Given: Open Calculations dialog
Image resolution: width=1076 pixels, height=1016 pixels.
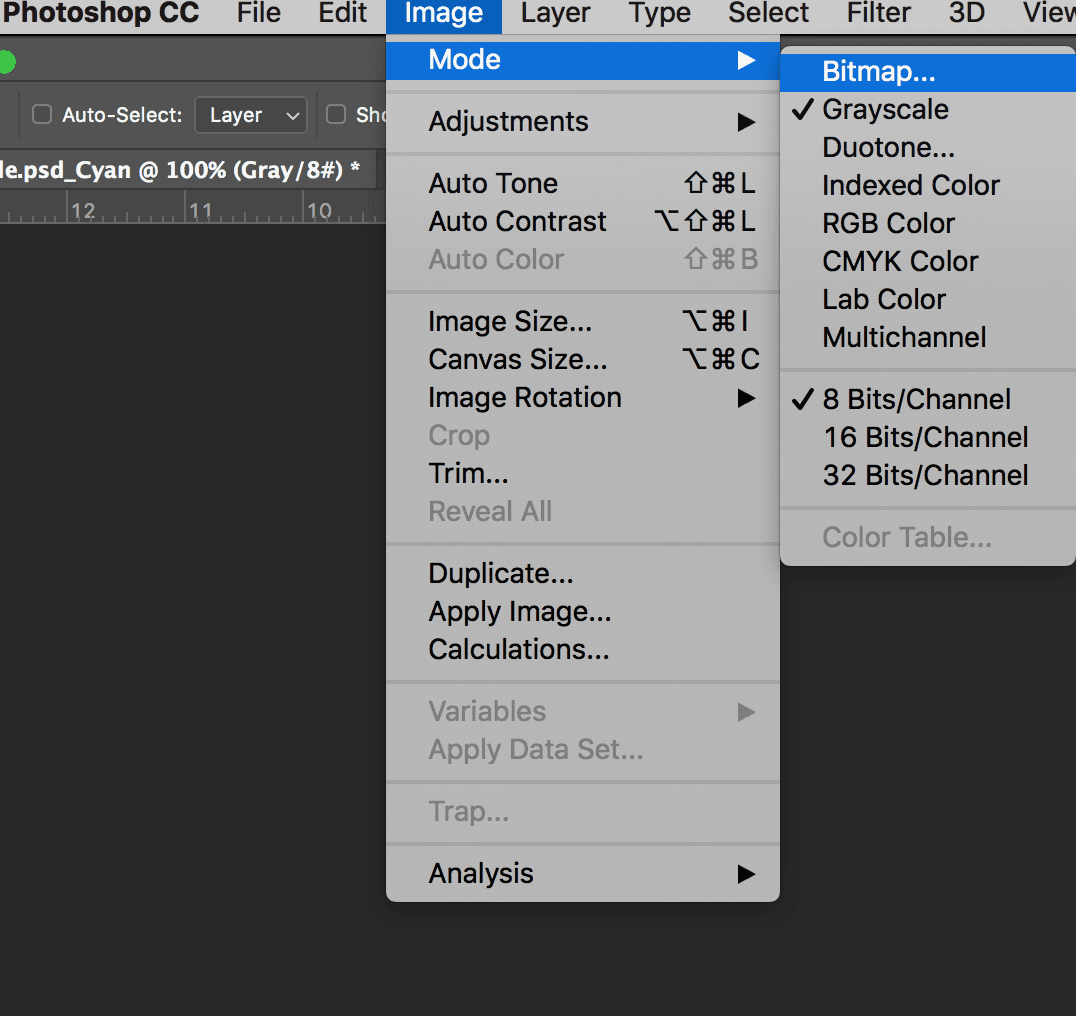Looking at the screenshot, I should point(583,650).
